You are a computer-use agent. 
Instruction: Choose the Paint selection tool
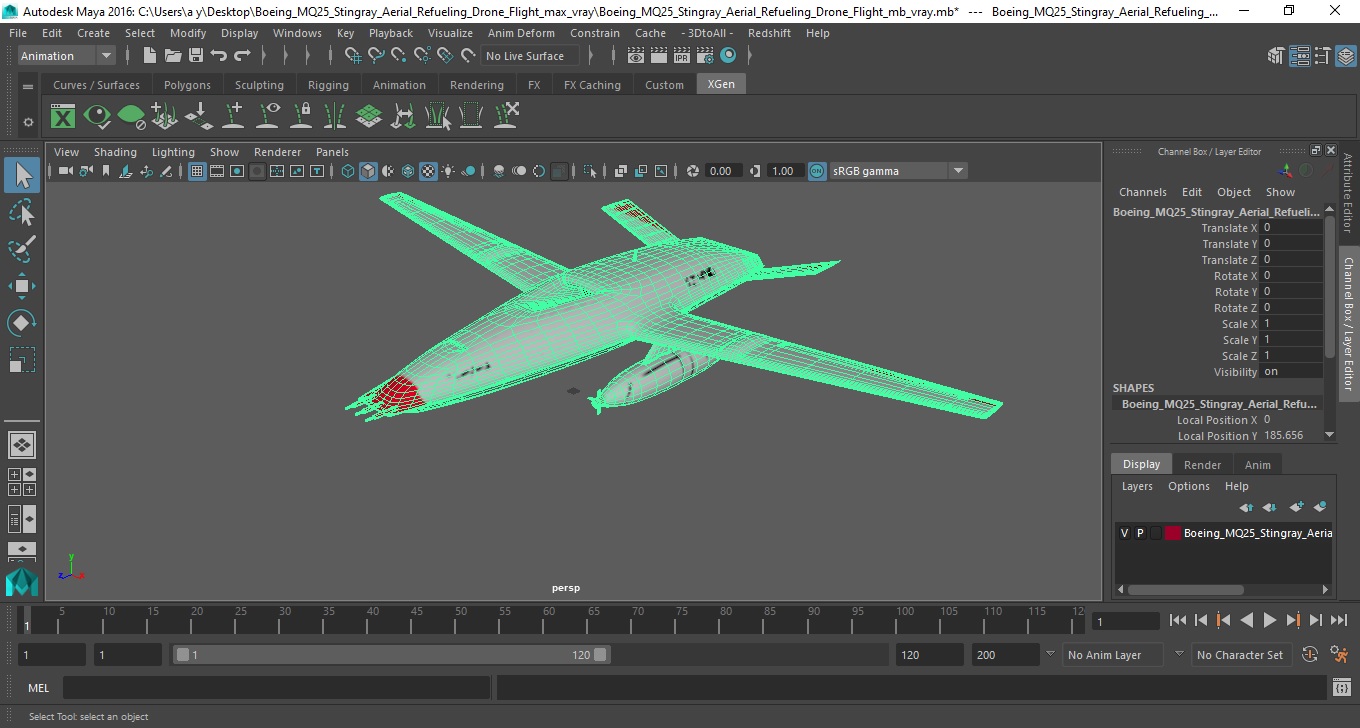pyautogui.click(x=22, y=248)
